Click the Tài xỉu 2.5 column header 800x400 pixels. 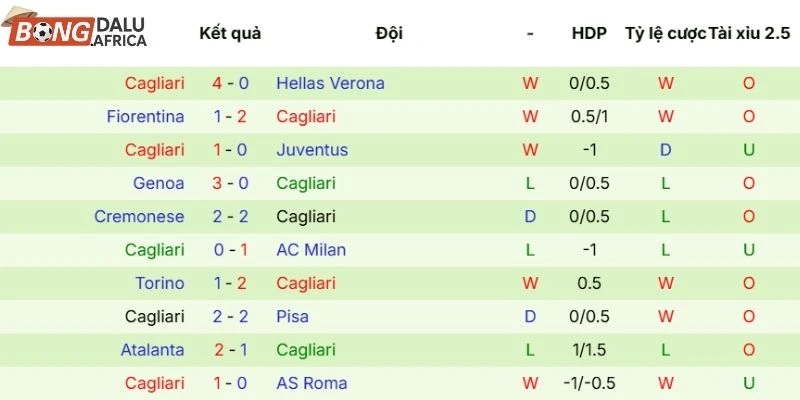(x=749, y=33)
